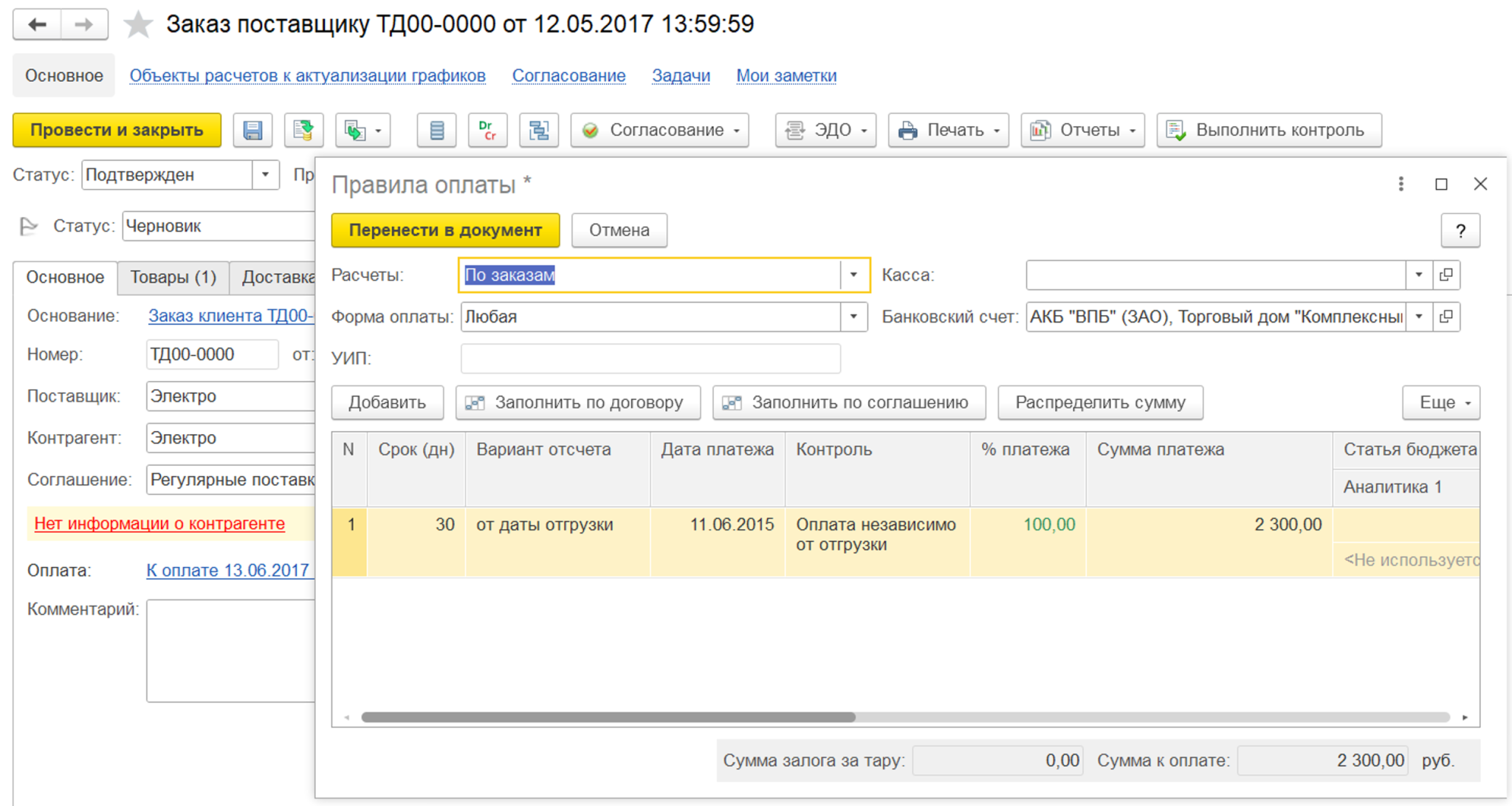Open the create-based-on dropdown icon

tap(362, 131)
